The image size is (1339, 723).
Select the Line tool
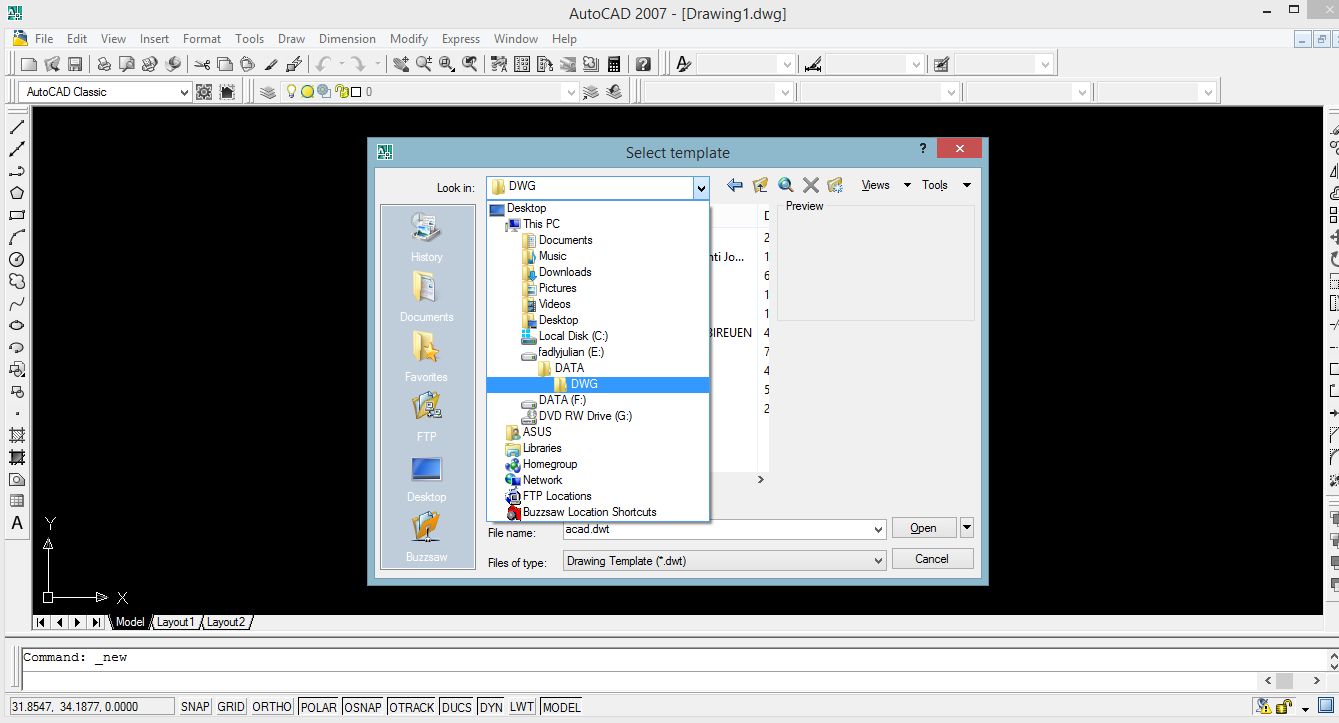point(16,127)
